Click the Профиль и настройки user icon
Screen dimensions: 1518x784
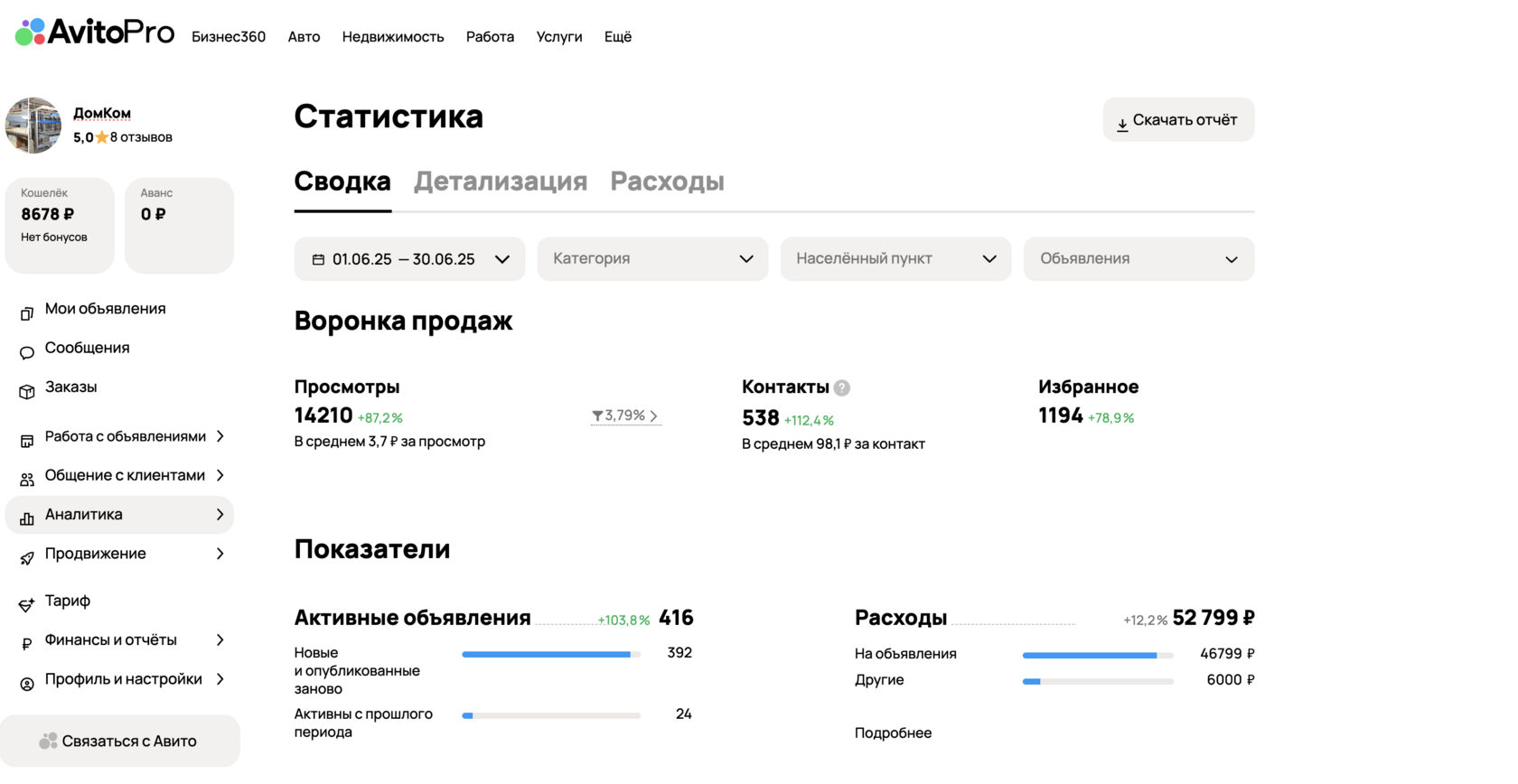[27, 684]
